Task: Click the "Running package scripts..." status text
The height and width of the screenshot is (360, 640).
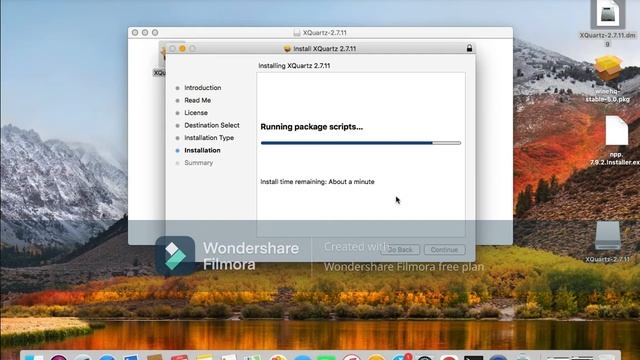Action: pos(311,127)
